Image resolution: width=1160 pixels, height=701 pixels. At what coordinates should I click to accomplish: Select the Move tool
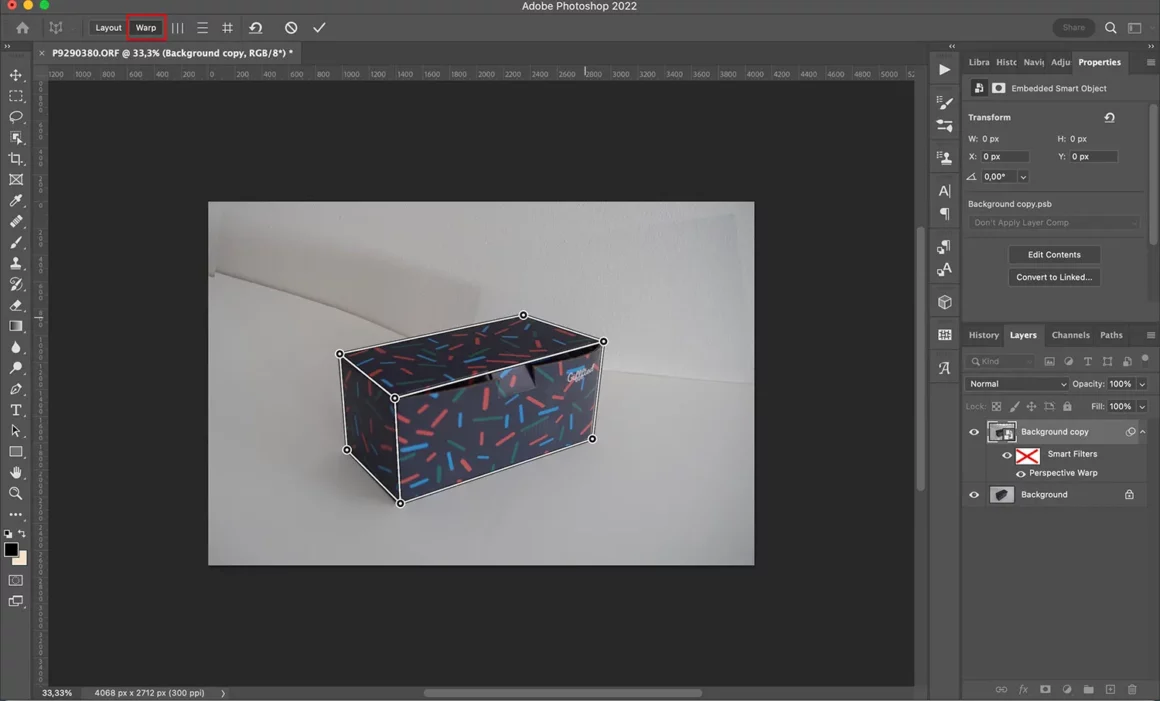[x=16, y=75]
